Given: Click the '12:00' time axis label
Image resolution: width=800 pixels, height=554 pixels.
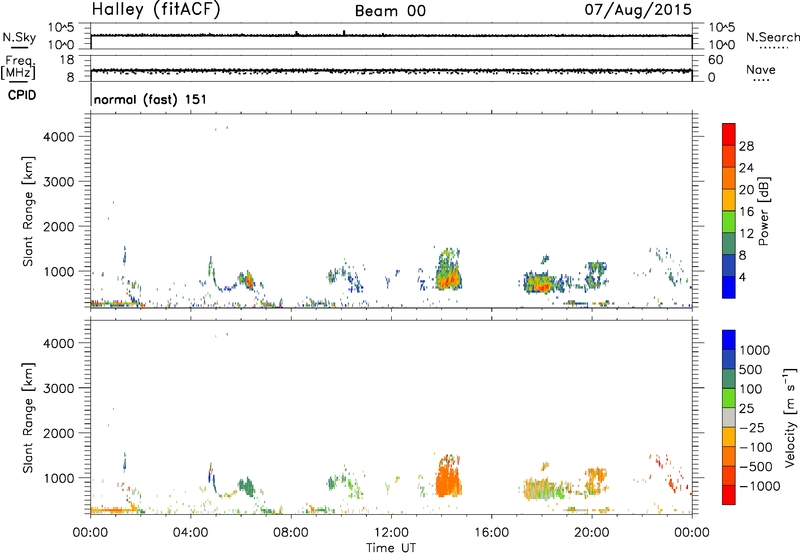Looking at the screenshot, I should [391, 533].
